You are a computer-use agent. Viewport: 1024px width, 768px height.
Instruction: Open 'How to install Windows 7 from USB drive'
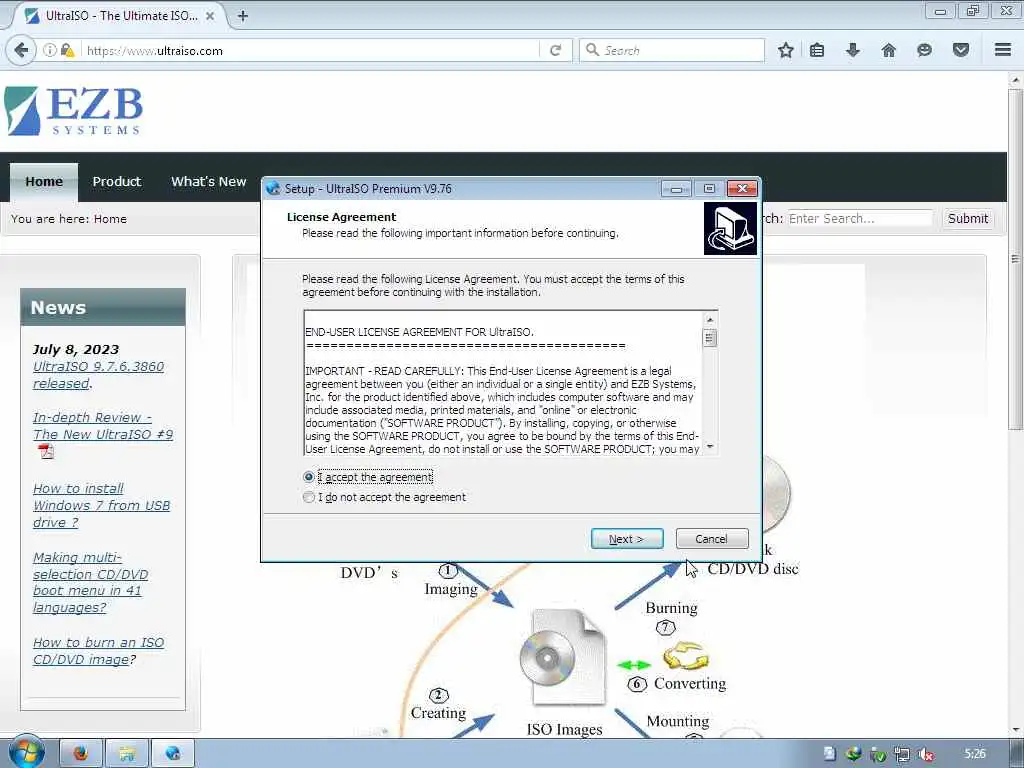(101, 505)
